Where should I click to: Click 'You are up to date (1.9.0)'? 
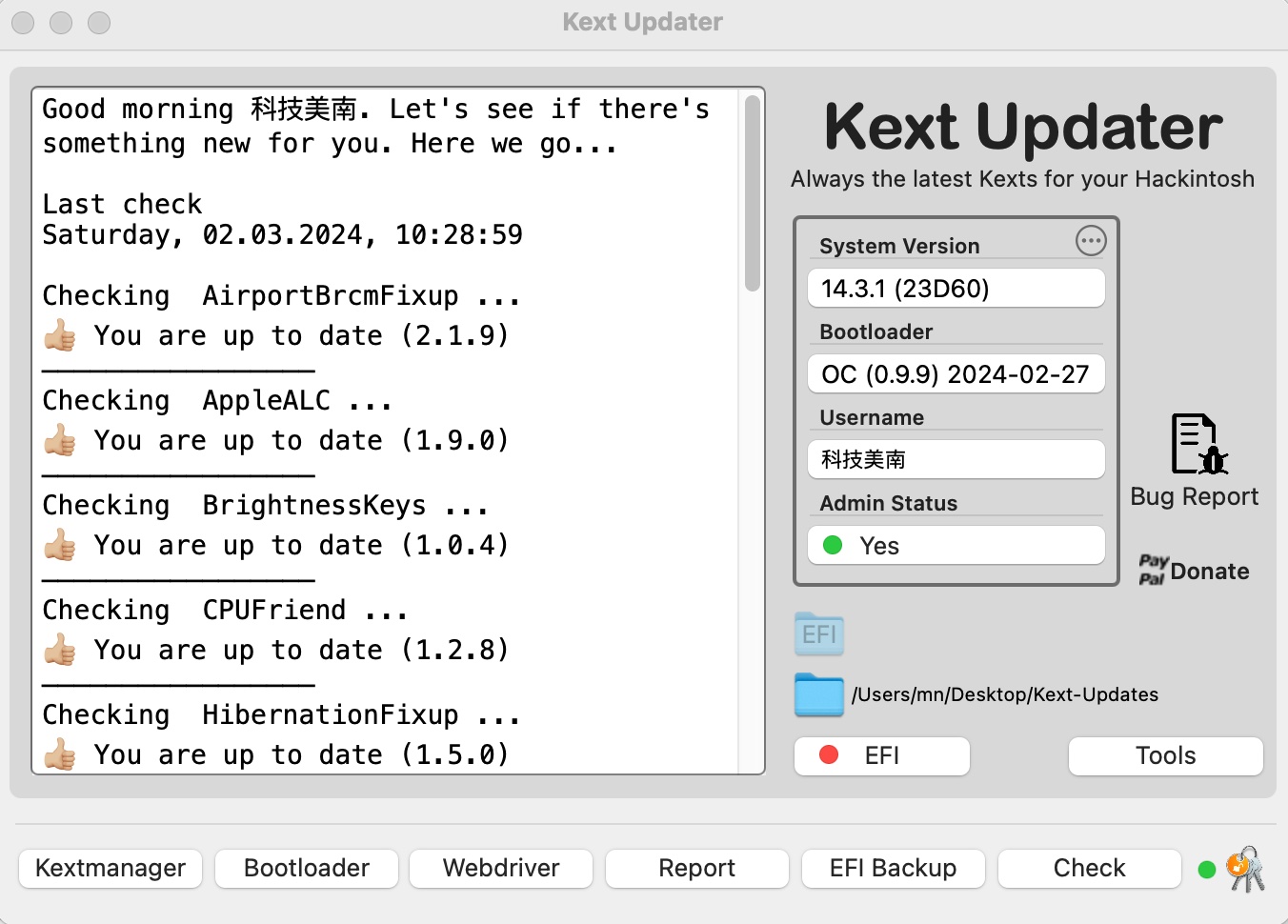pyautogui.click(x=301, y=440)
